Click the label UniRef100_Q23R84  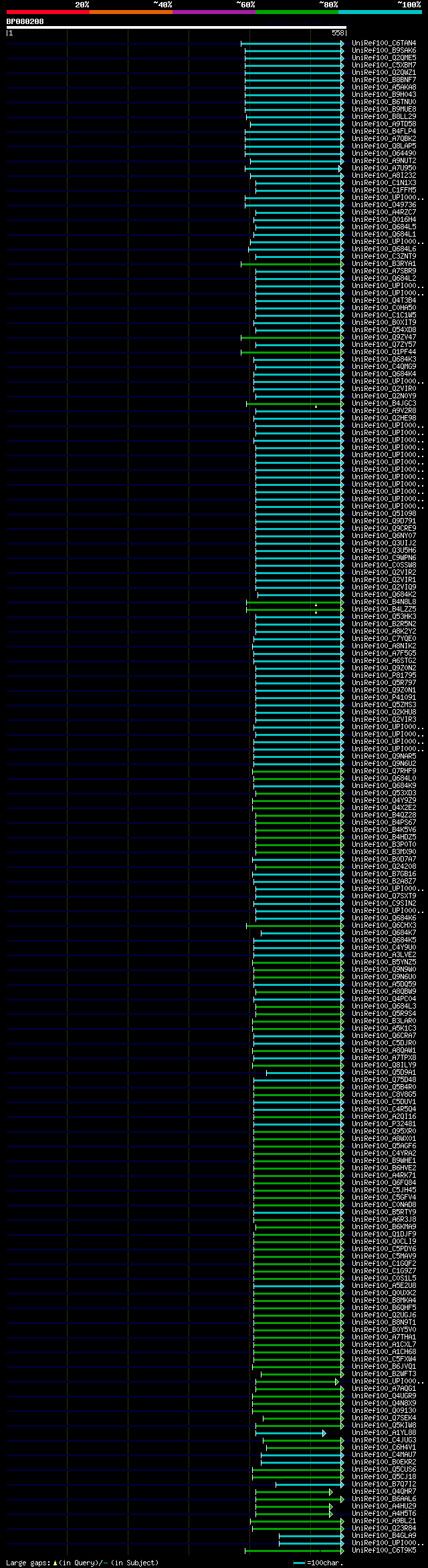(x=384, y=1528)
